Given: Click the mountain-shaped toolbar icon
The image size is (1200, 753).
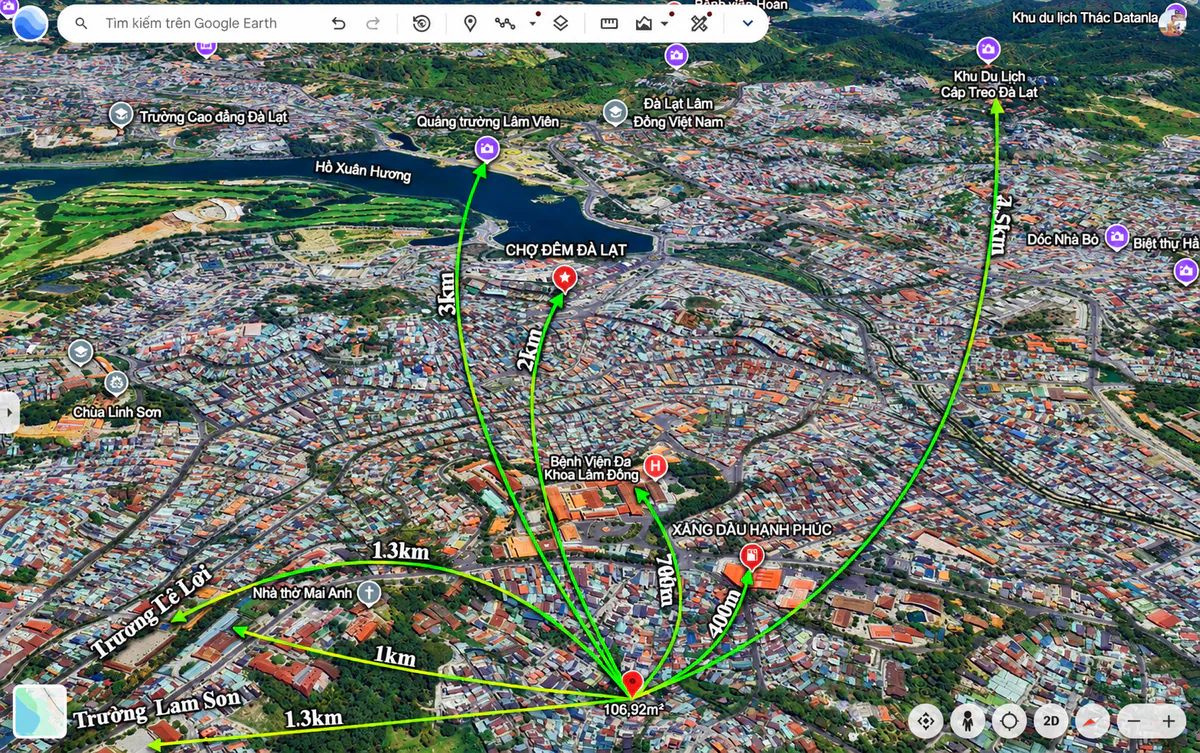Looking at the screenshot, I should pyautogui.click(x=644, y=23).
